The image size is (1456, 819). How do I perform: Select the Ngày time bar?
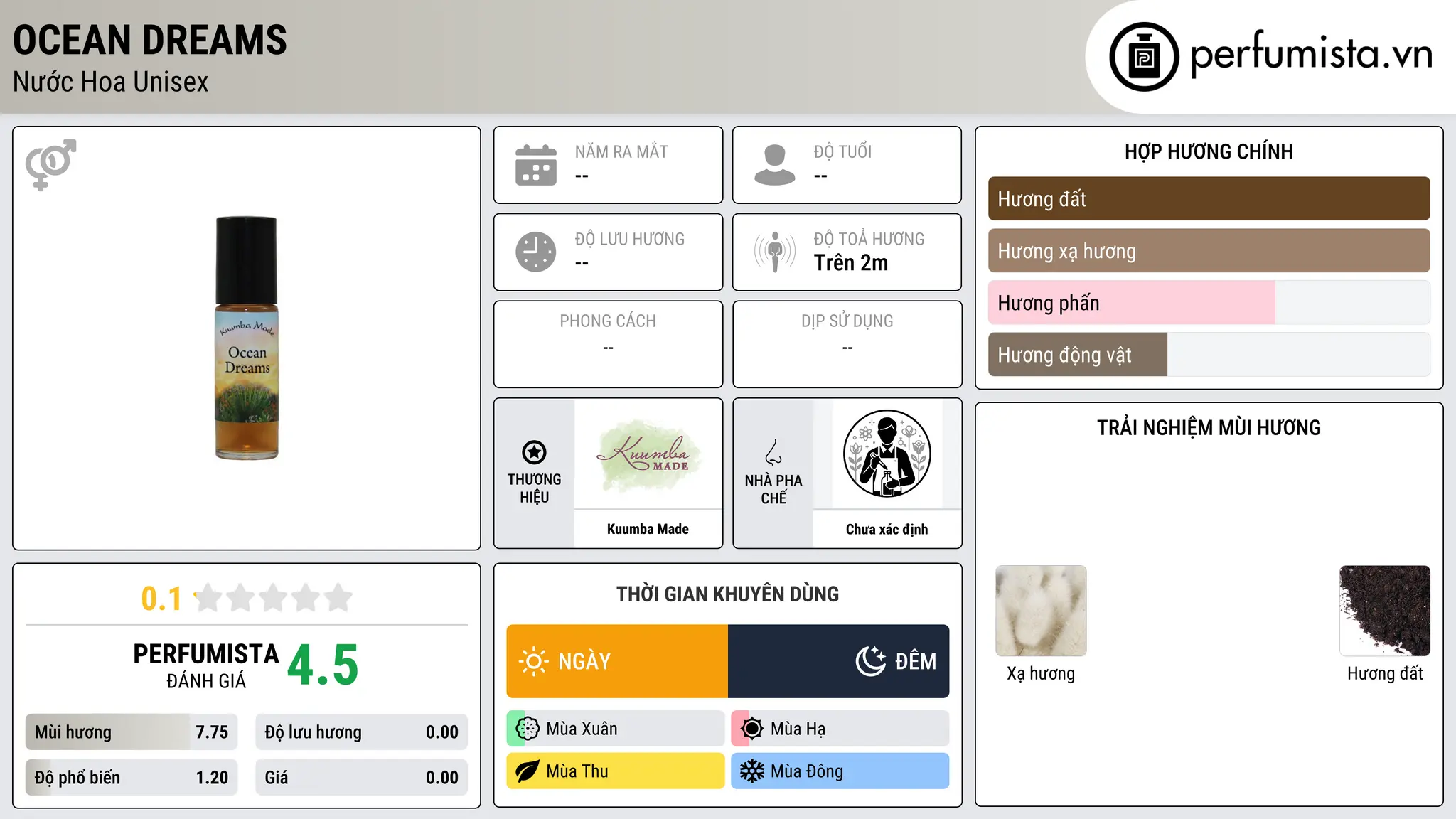[617, 661]
